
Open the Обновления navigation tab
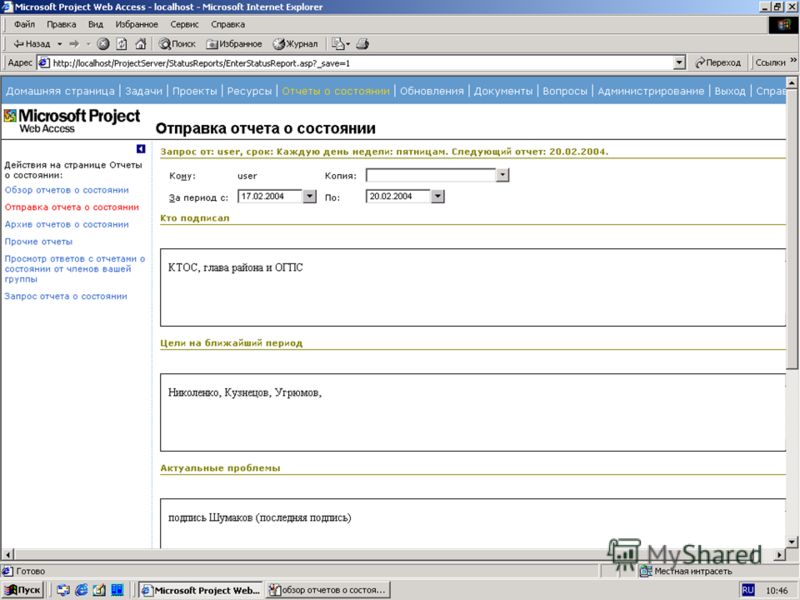point(432,91)
